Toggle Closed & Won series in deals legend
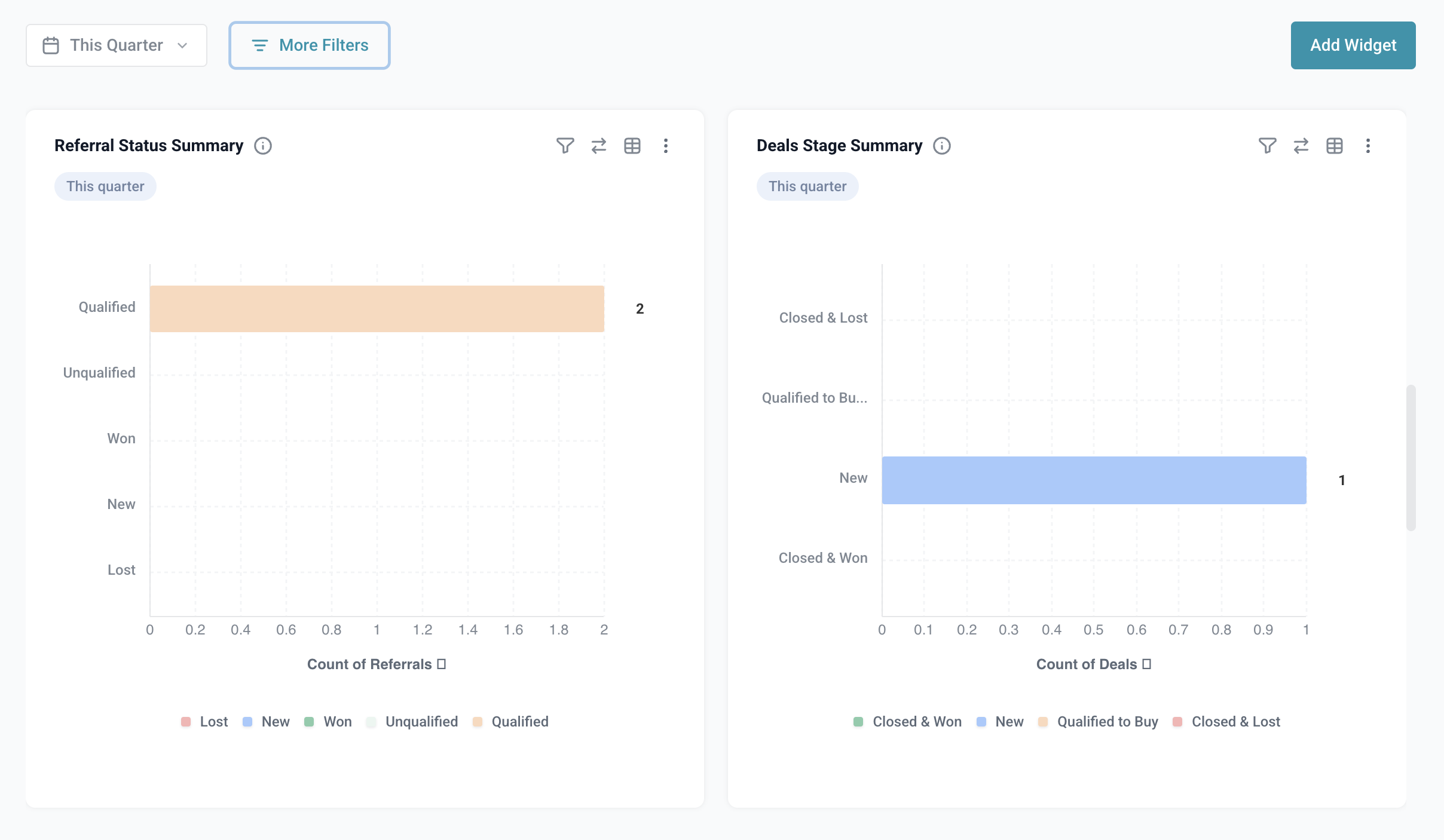 pyautogui.click(x=907, y=722)
